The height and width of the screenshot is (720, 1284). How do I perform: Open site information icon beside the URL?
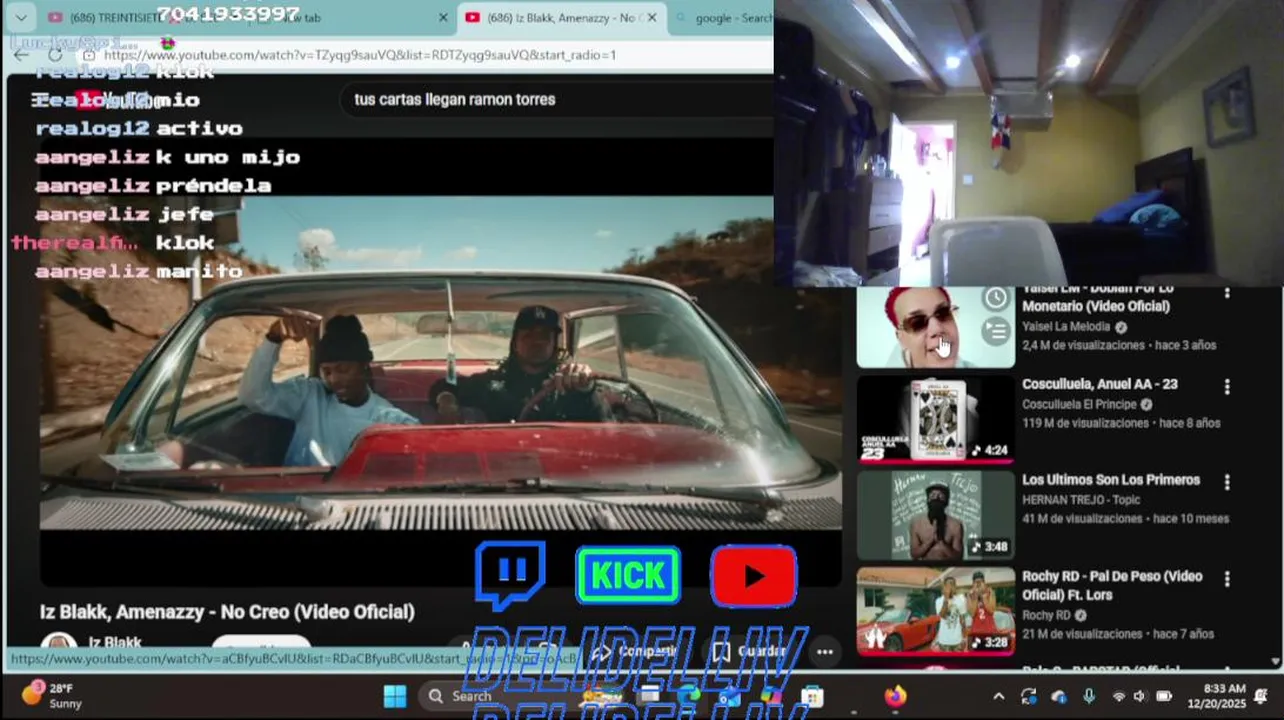click(89, 55)
